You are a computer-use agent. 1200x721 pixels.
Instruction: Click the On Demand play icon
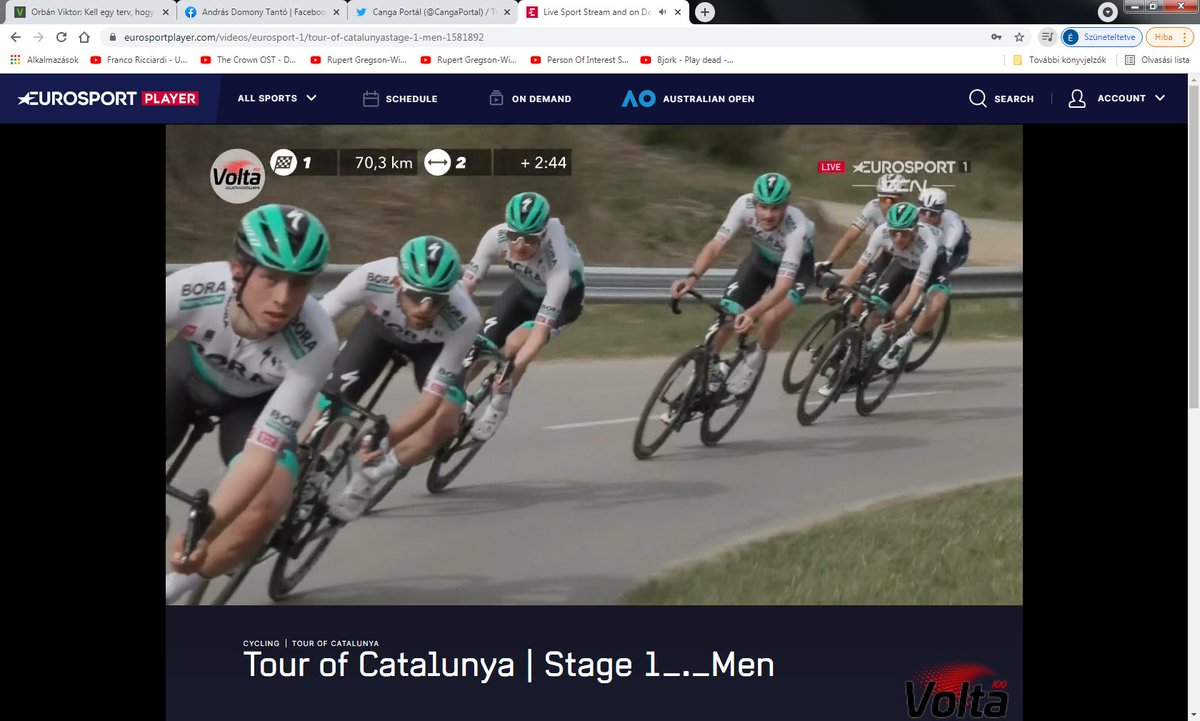pos(496,98)
